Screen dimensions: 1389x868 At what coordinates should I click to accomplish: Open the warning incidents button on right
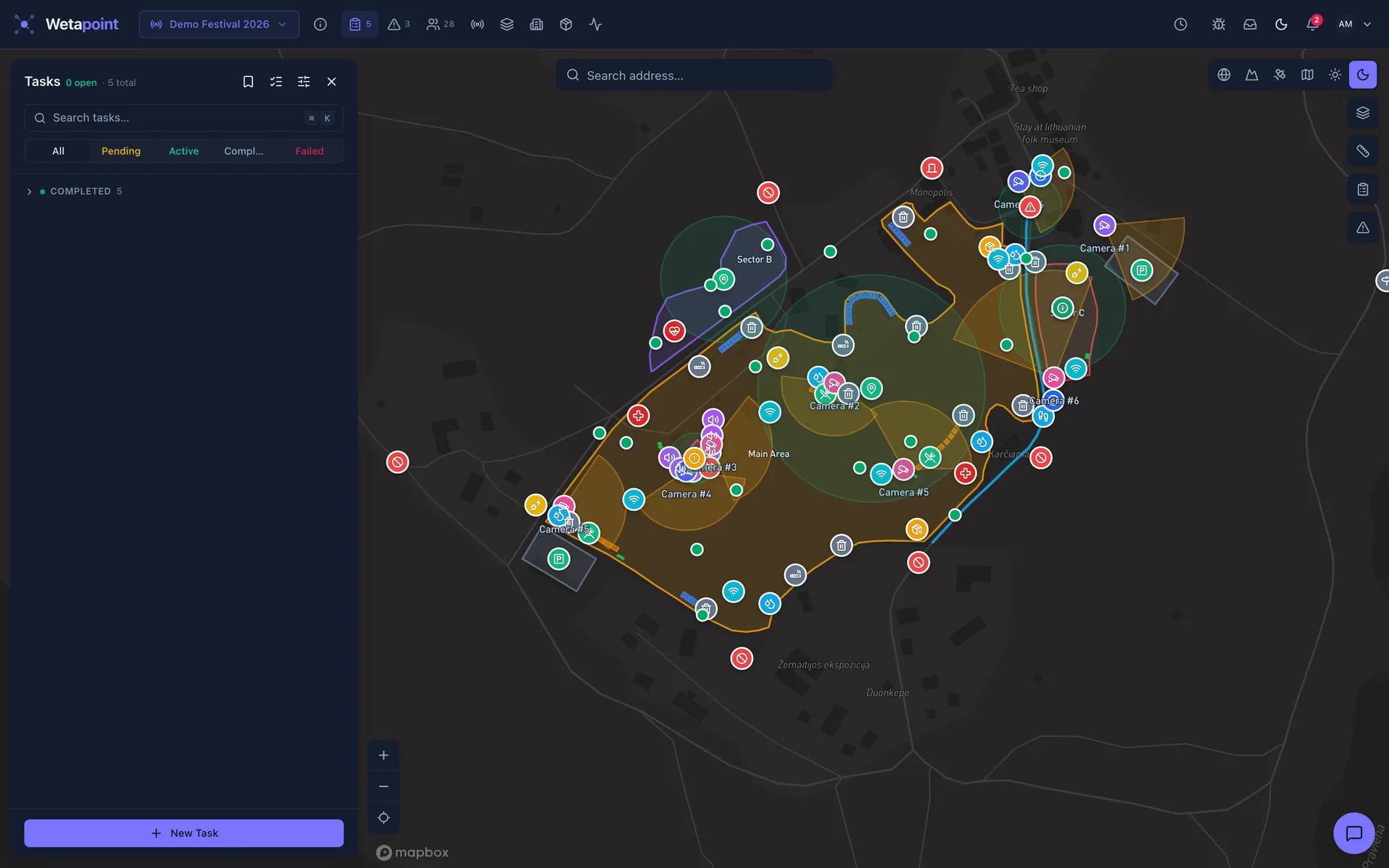point(1363,228)
